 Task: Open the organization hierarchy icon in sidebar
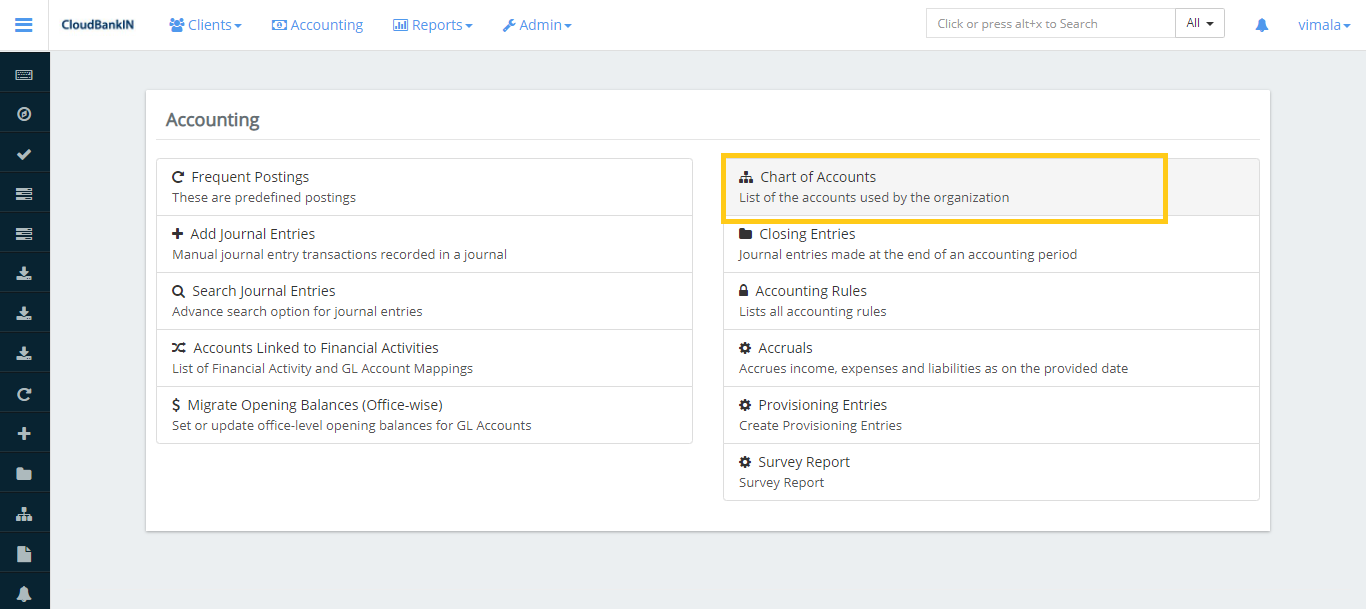tap(24, 512)
